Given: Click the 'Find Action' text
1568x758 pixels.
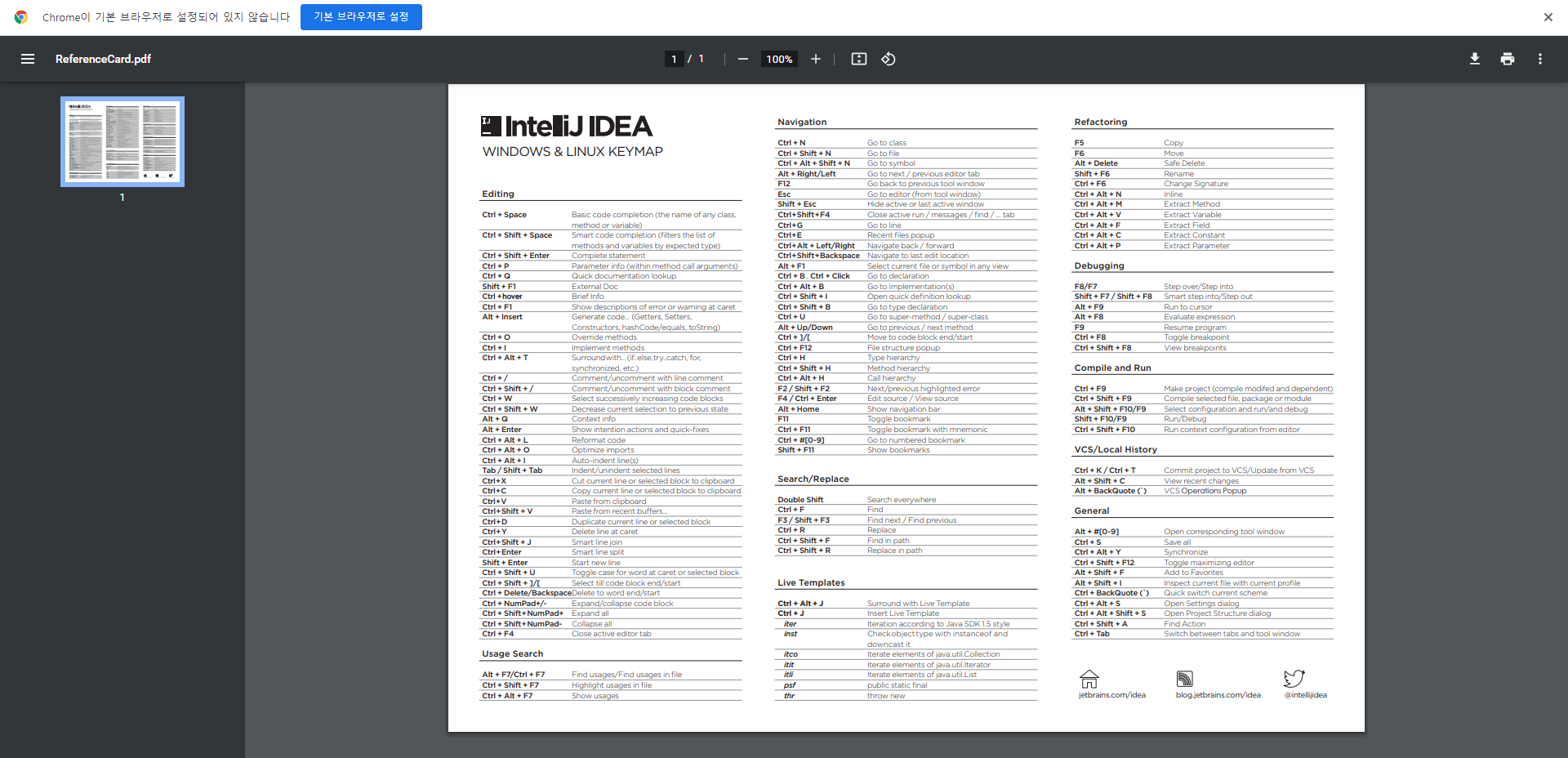Looking at the screenshot, I should 1184,624.
